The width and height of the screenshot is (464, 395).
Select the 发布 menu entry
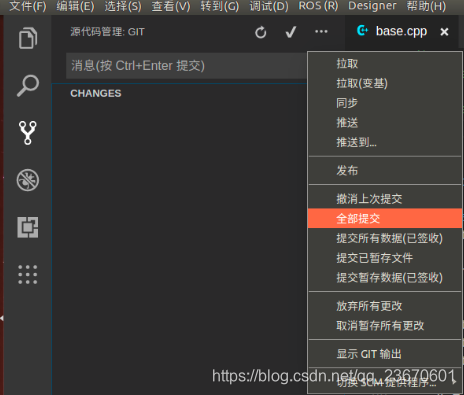pos(385,170)
